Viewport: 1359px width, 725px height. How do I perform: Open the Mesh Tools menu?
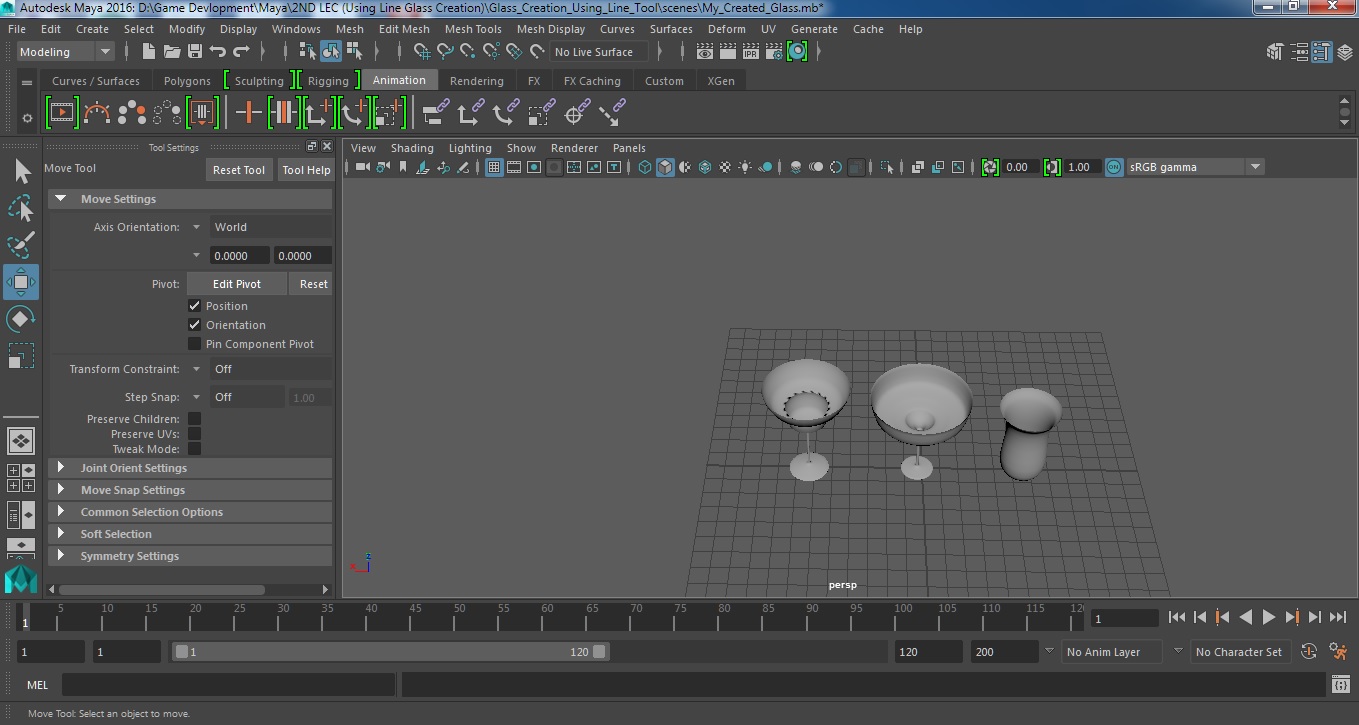[473, 29]
